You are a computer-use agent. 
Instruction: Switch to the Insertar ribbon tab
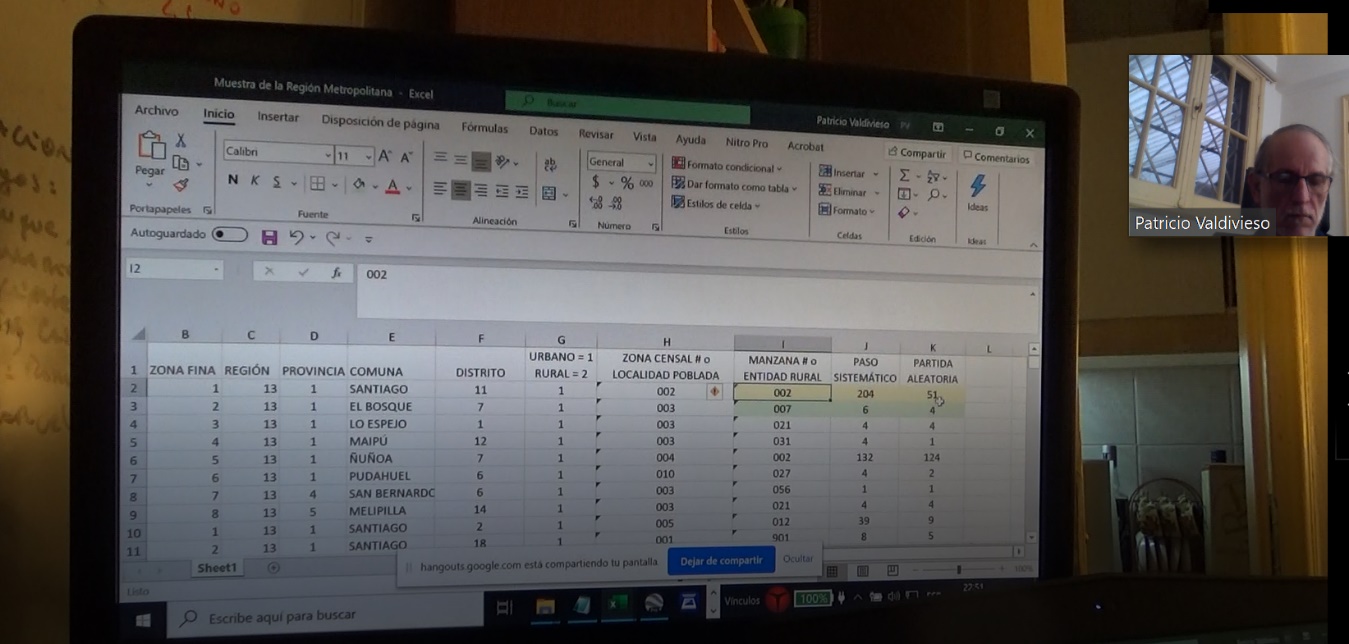point(278,117)
